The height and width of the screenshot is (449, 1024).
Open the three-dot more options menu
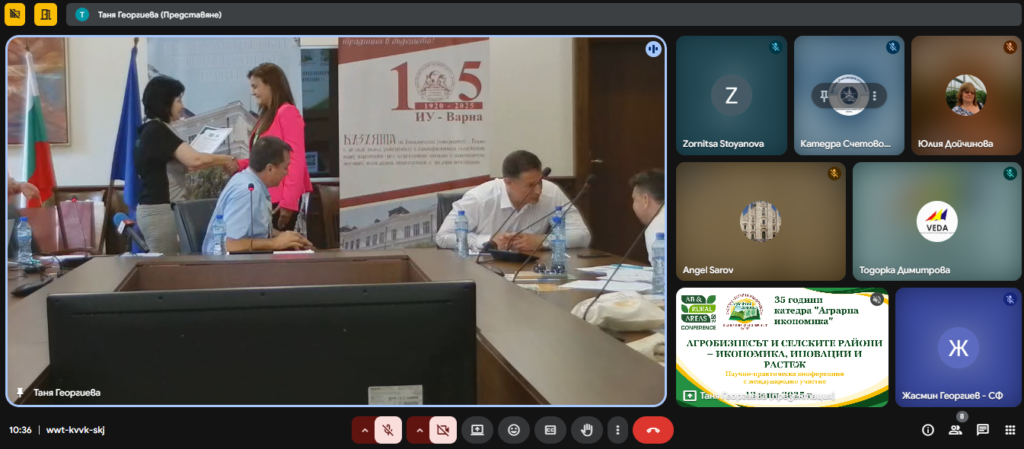[617, 430]
